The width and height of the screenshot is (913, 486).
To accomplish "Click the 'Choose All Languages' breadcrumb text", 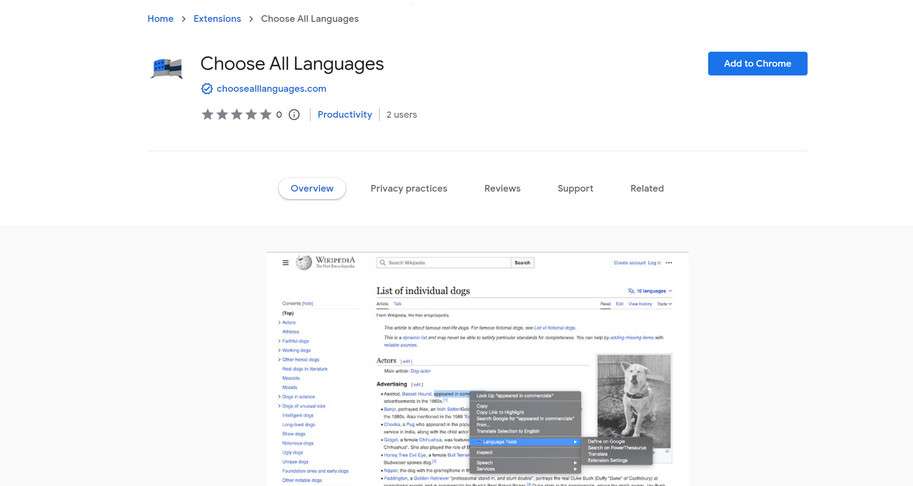I will pos(310,19).
